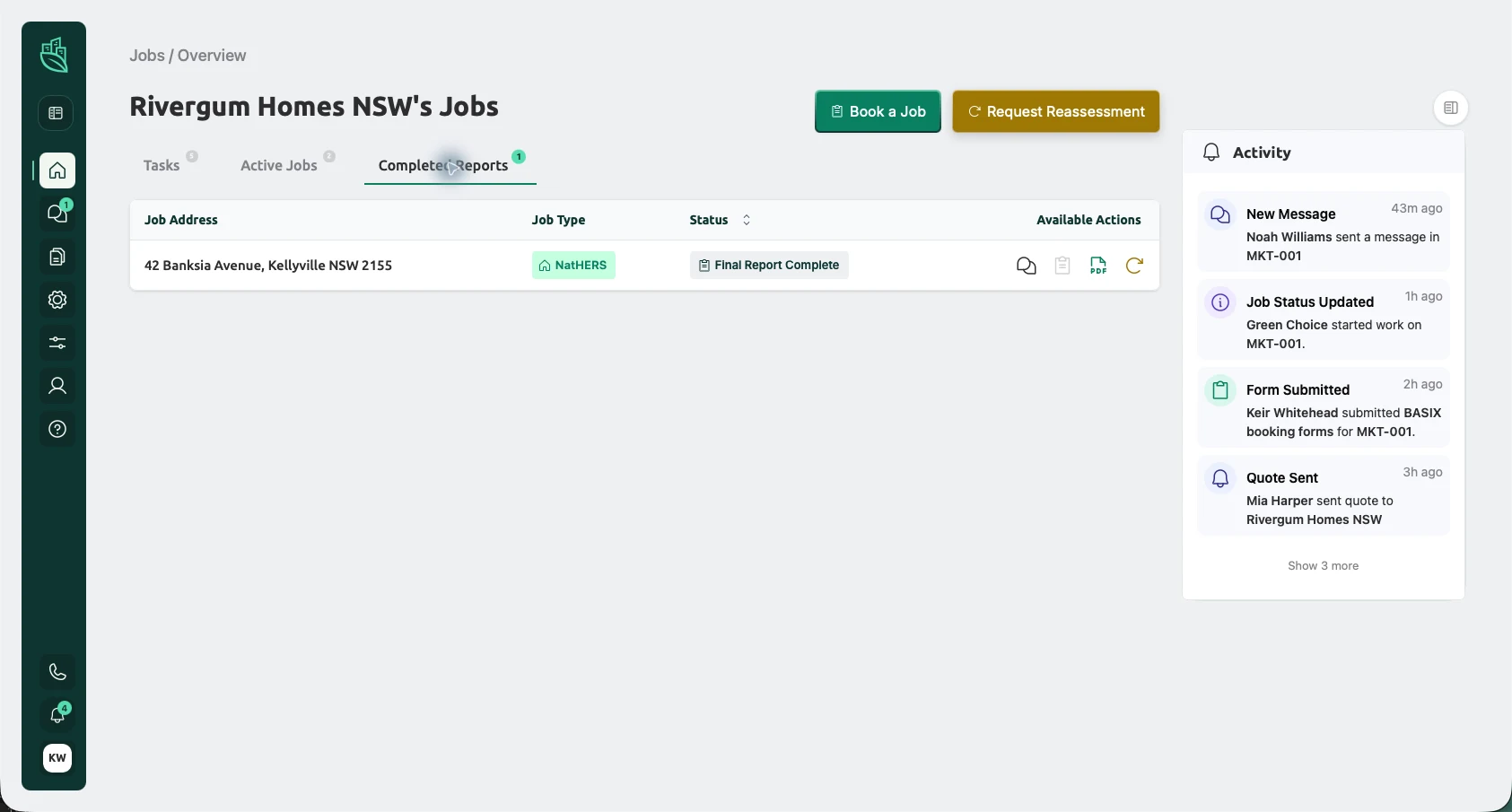Click the phone icon in sidebar
Screen dimensions: 1512x812
(x=57, y=672)
